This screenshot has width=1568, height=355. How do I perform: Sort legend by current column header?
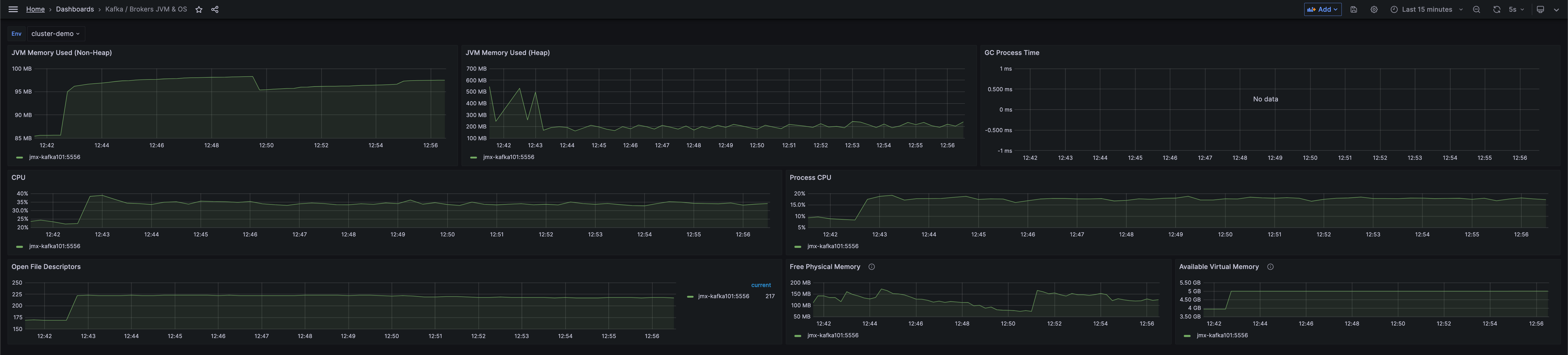pyautogui.click(x=760, y=285)
